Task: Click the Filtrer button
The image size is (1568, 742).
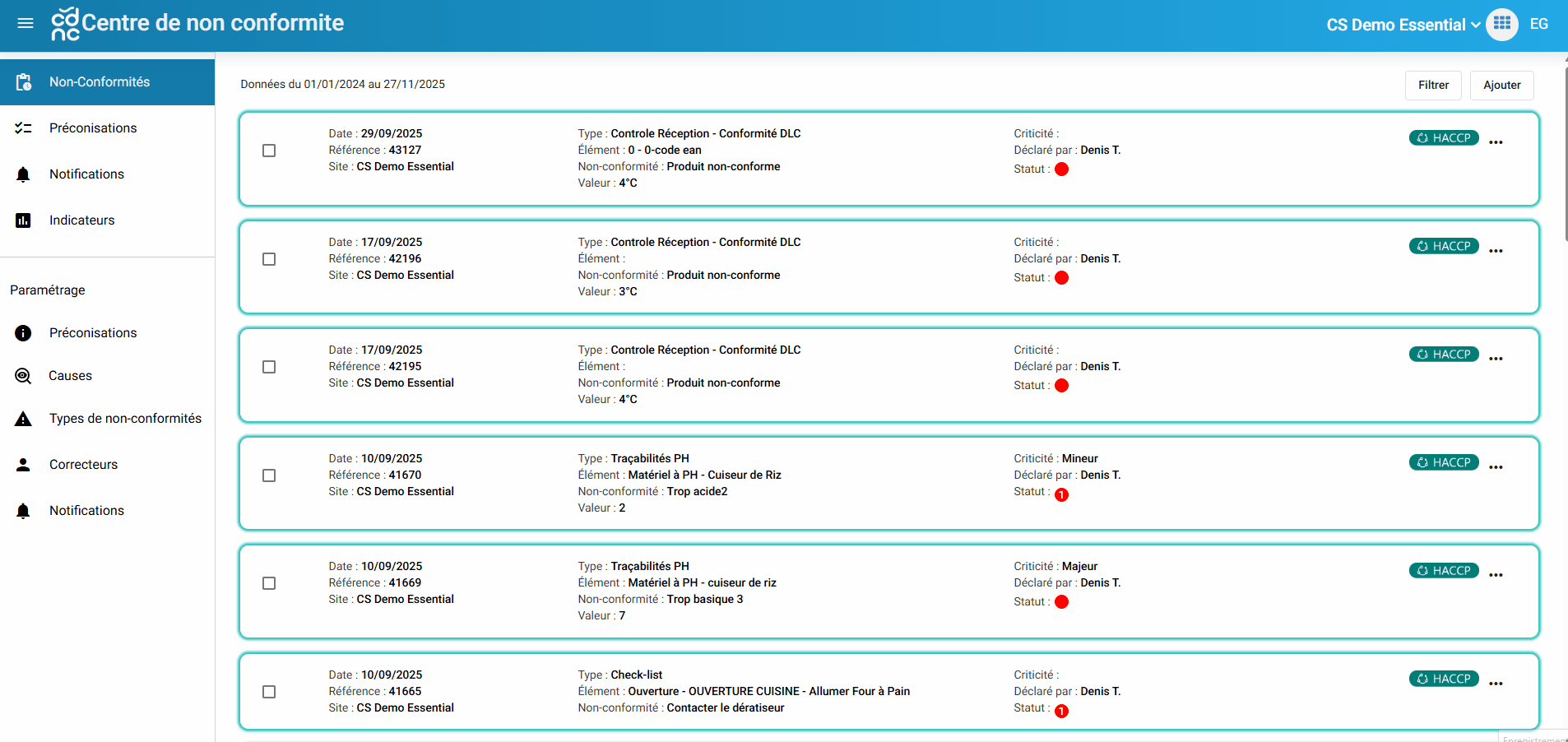Action: [1432, 85]
